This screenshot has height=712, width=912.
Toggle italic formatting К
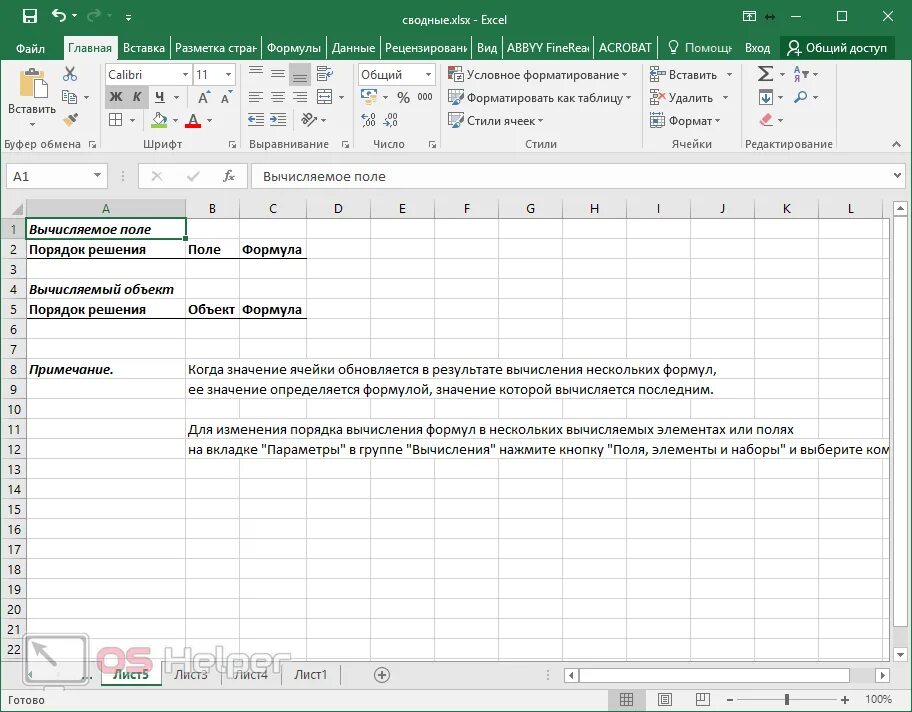click(137, 97)
